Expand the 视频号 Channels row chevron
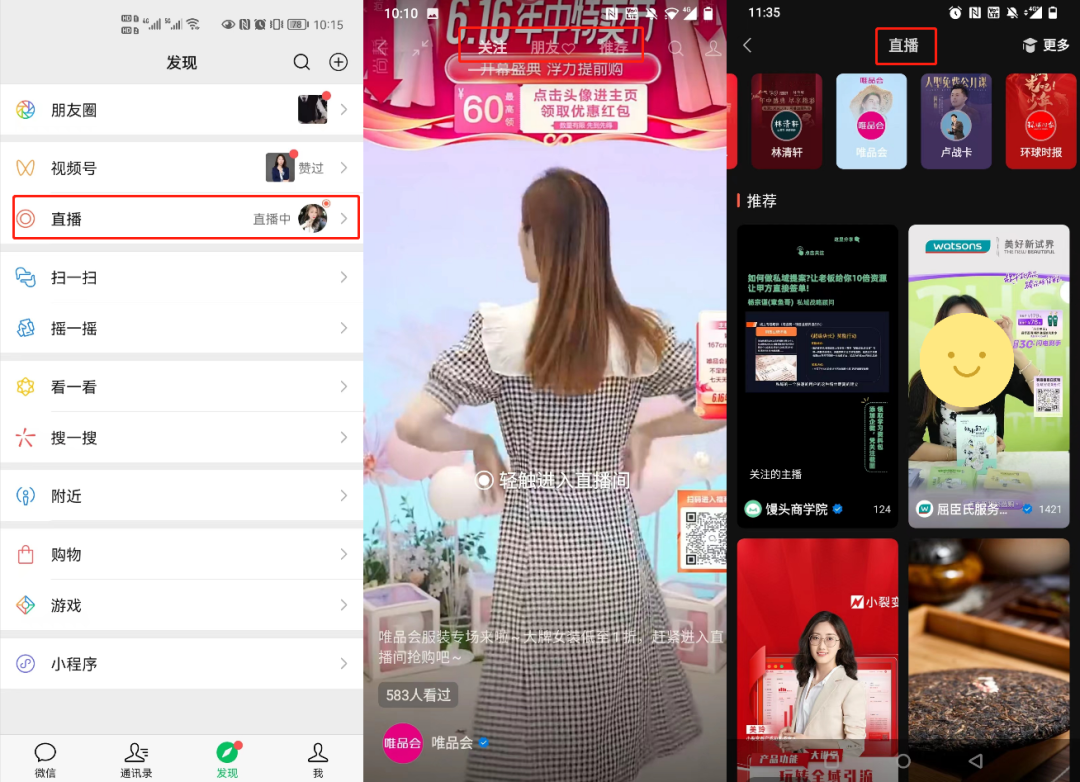Viewport: 1080px width, 782px height. [344, 168]
